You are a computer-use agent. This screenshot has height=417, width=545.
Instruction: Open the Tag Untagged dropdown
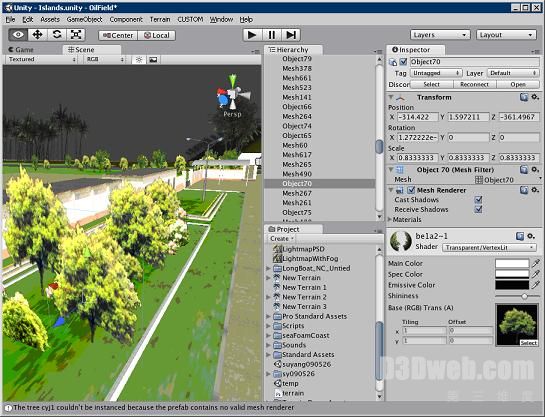coord(436,73)
